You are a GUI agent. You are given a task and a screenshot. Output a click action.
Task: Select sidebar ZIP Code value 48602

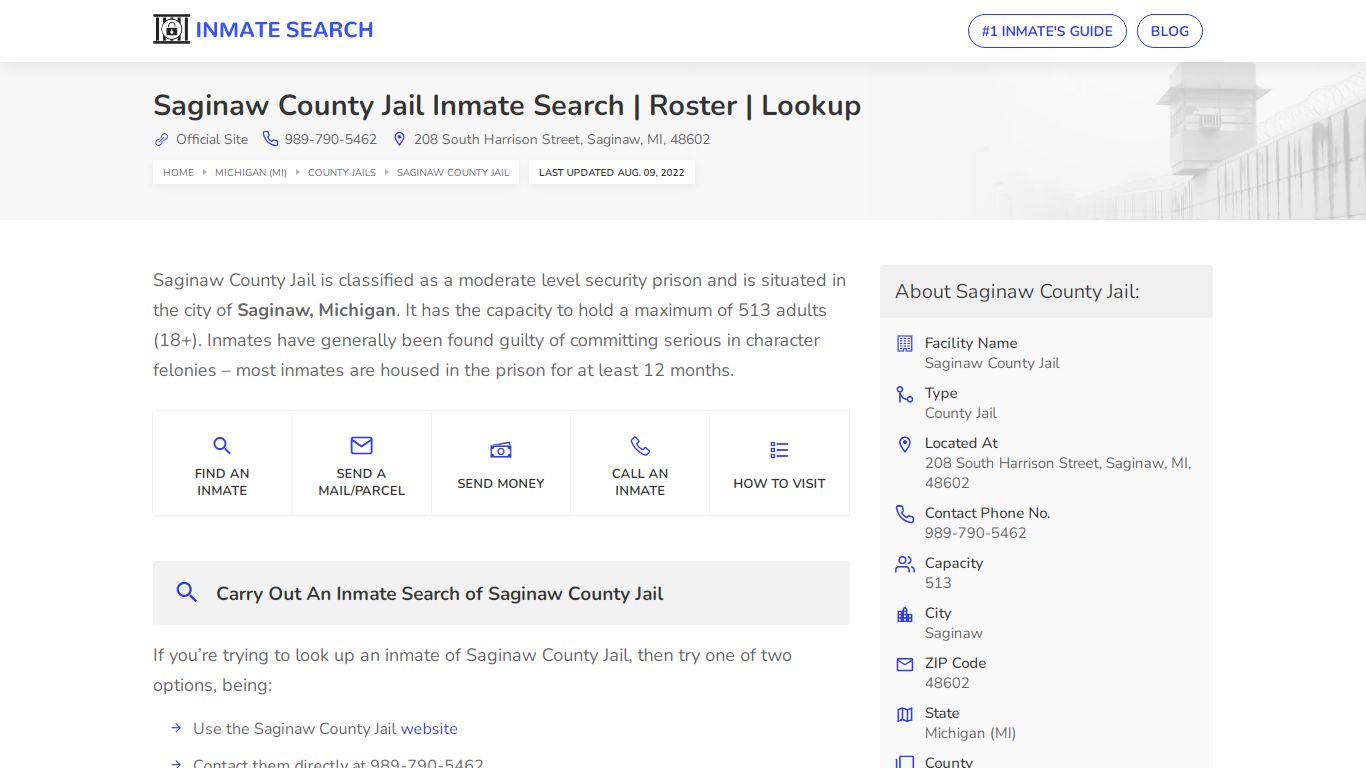point(947,683)
